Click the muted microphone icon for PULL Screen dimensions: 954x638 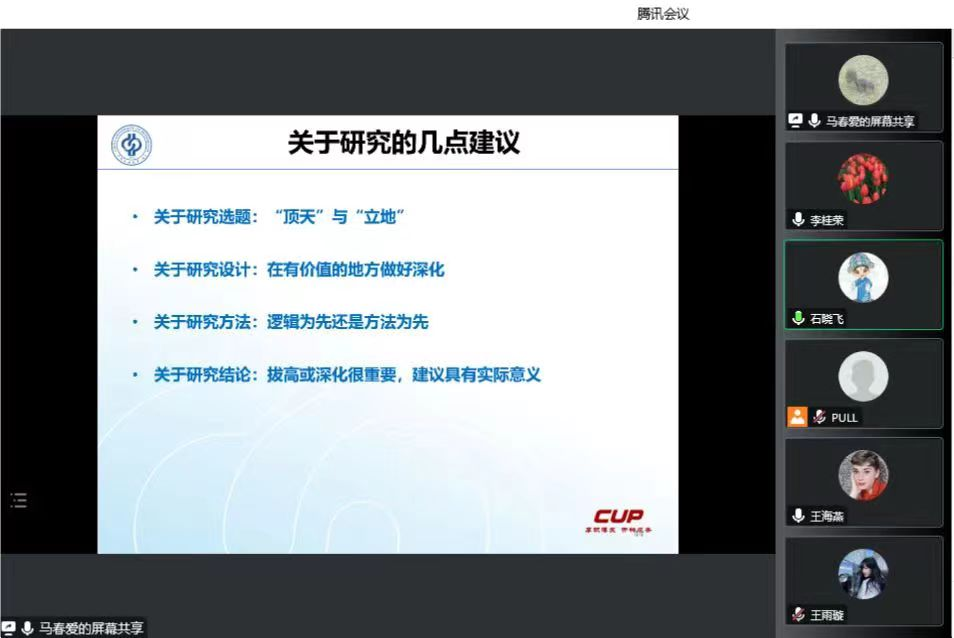coord(819,417)
